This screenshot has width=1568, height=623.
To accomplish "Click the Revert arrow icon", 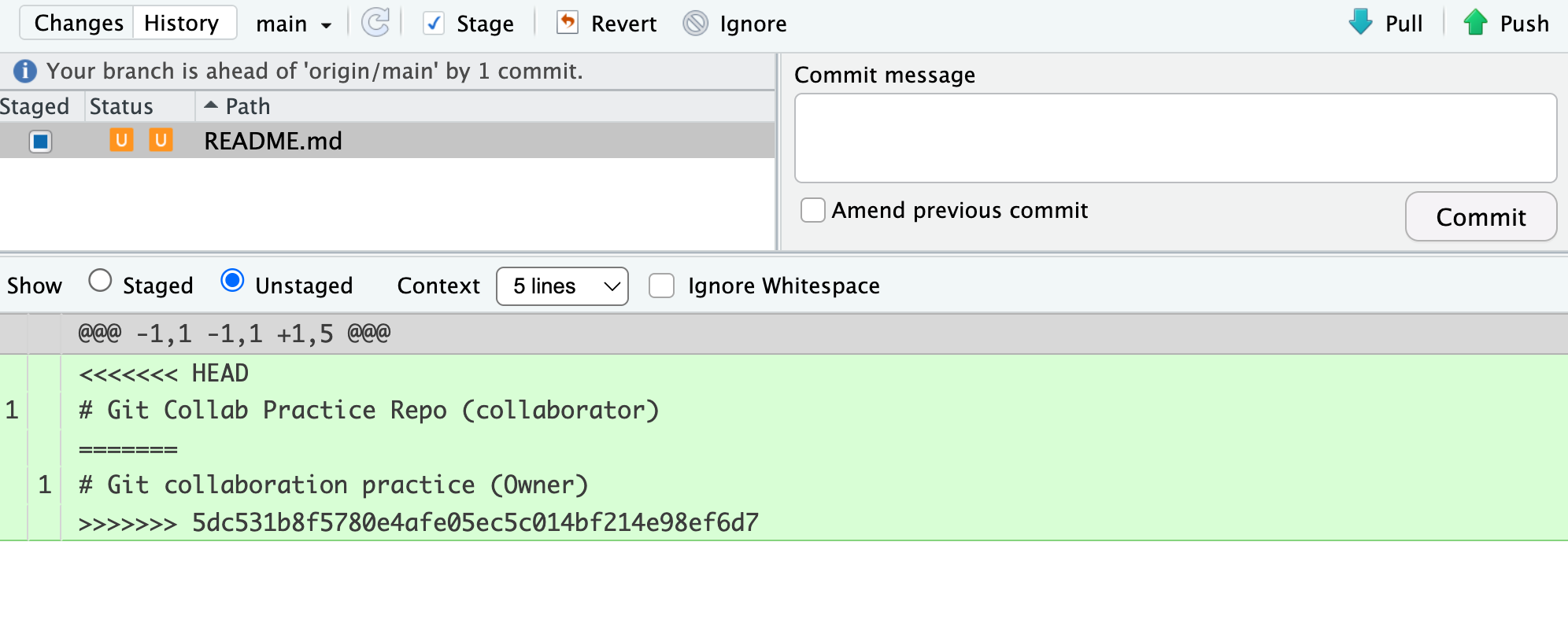I will (x=567, y=23).
